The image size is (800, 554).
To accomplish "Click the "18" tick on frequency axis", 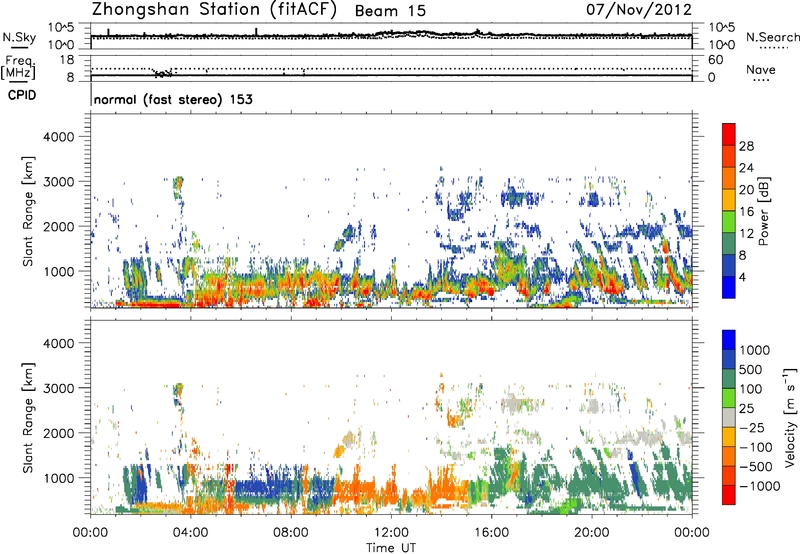I will (x=67, y=60).
